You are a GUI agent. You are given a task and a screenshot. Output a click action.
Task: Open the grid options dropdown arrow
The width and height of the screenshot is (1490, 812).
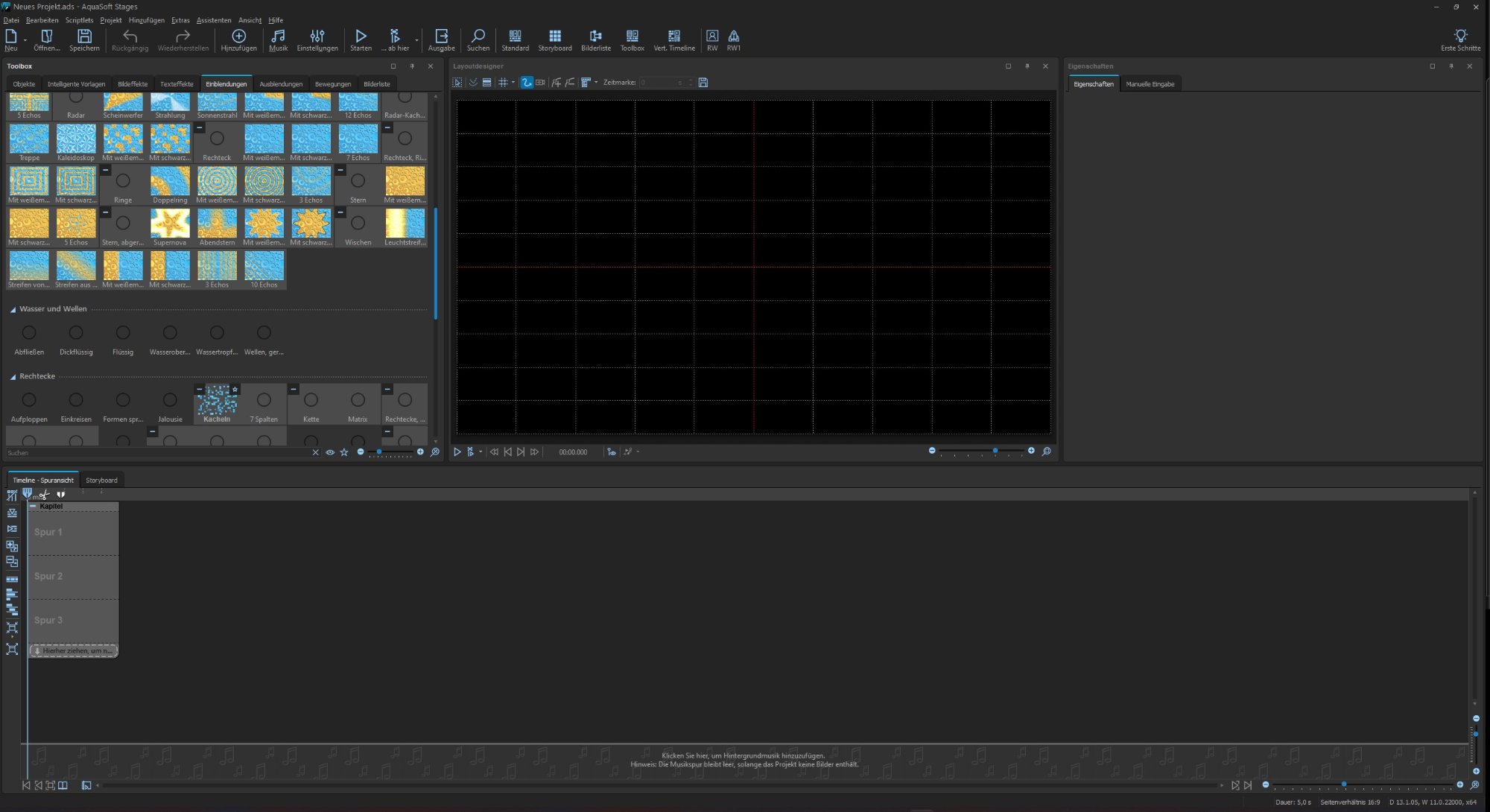[513, 83]
